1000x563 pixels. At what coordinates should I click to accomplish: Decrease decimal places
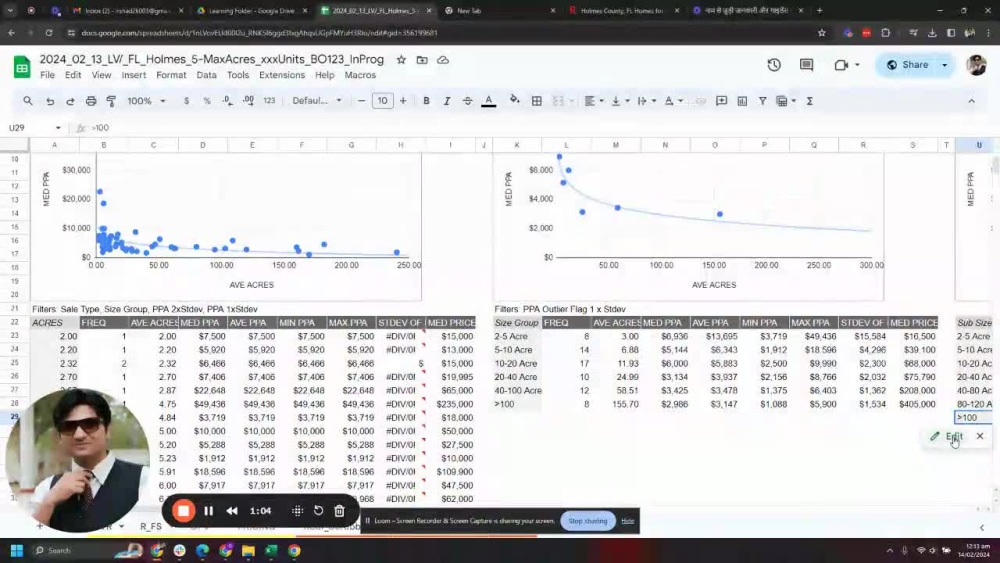tap(228, 101)
